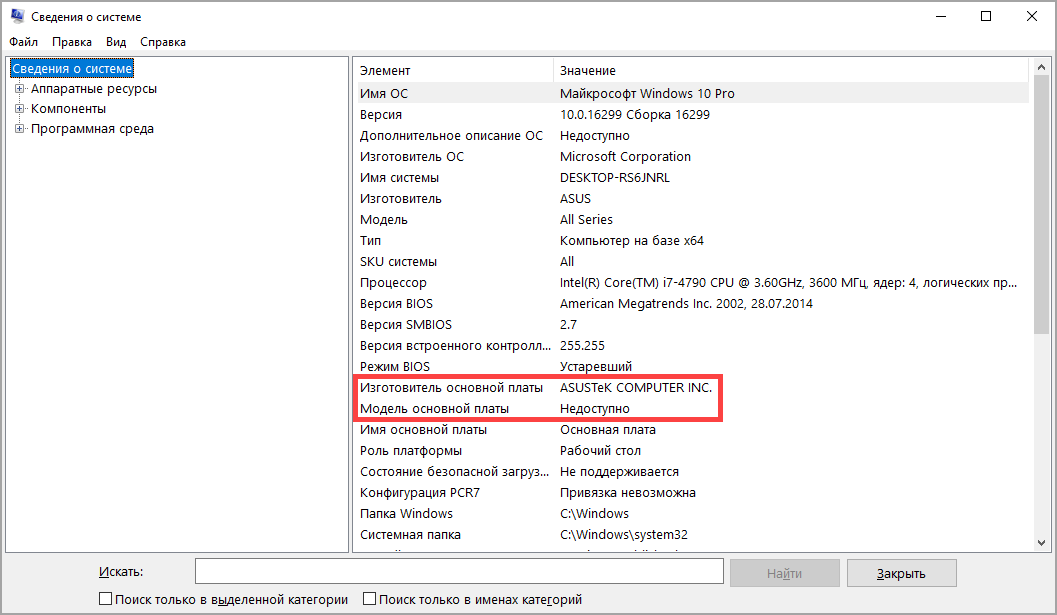Image resolution: width=1057 pixels, height=615 pixels.
Task: Click the Рабочий стол value
Action: tap(601, 450)
